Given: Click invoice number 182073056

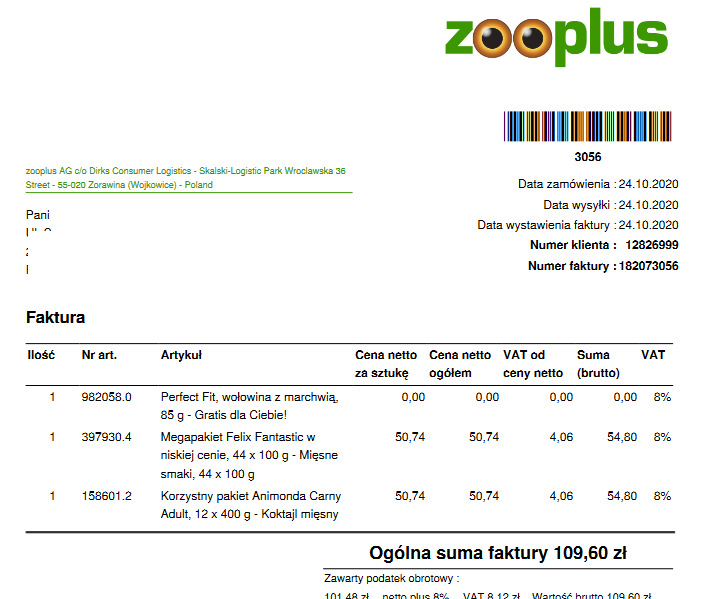Looking at the screenshot, I should pyautogui.click(x=648, y=266).
